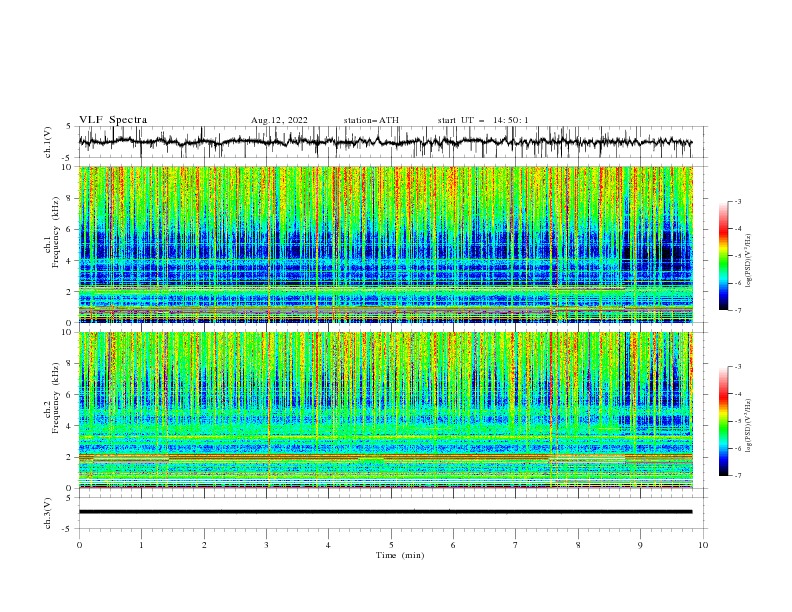
Task: Click the "5" tick on the Time axis
Action: pyautogui.click(x=391, y=545)
